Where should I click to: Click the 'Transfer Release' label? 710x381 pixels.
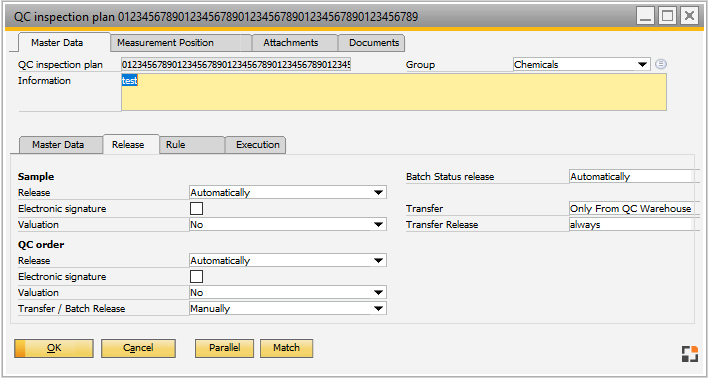[x=442, y=225]
